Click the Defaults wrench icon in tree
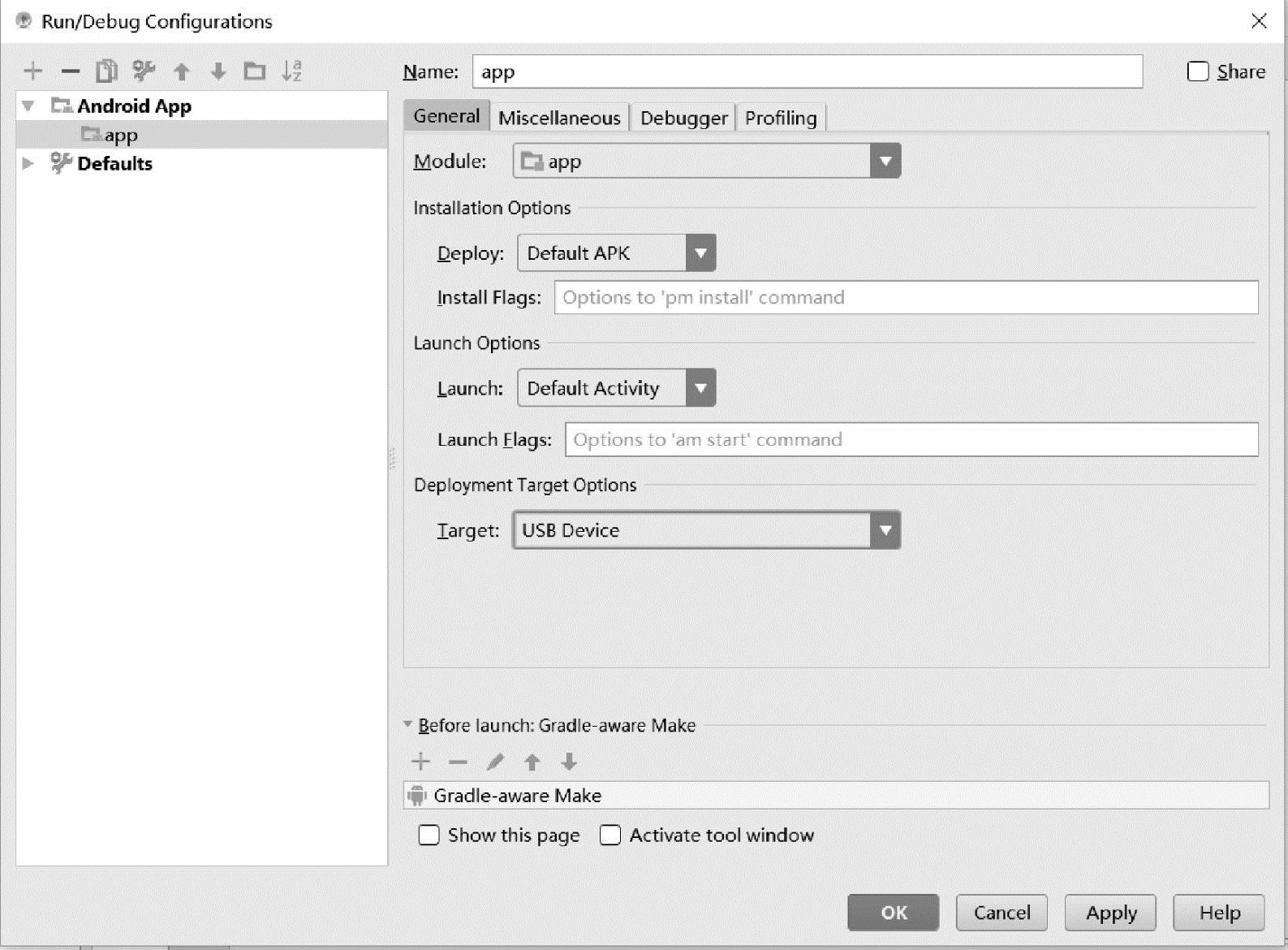 pos(62,163)
